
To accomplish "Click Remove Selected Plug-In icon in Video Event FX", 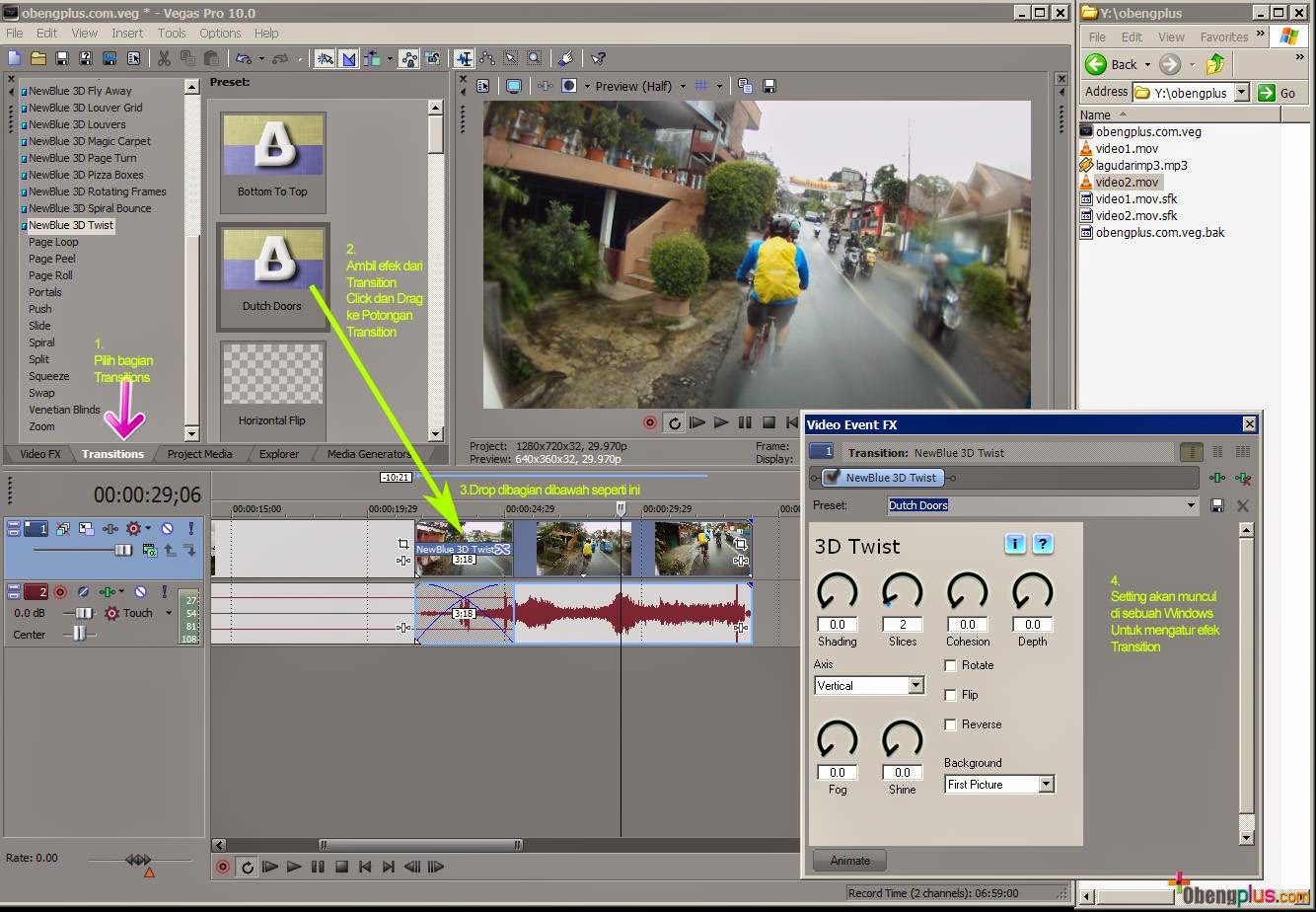I will (x=1243, y=478).
